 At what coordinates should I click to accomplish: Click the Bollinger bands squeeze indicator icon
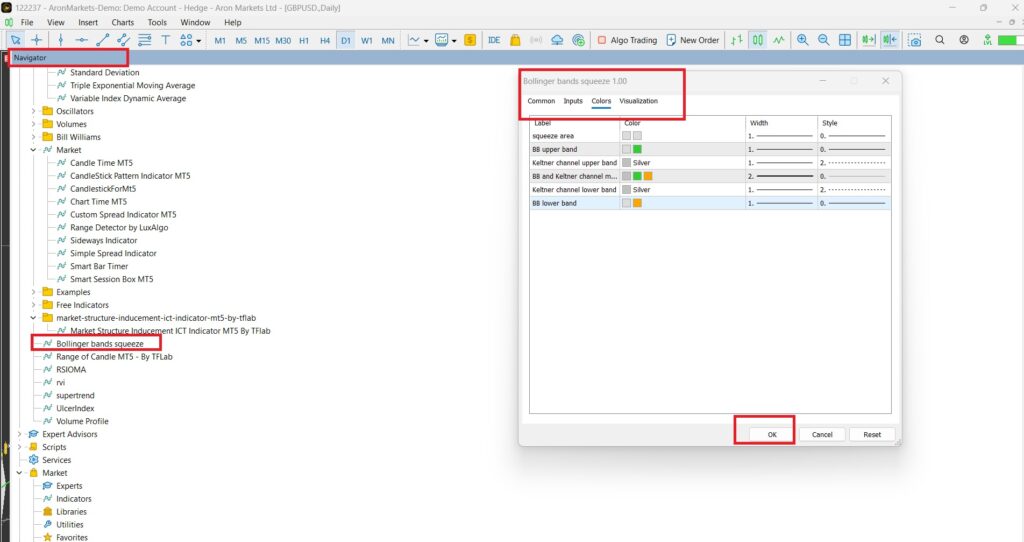pos(46,343)
